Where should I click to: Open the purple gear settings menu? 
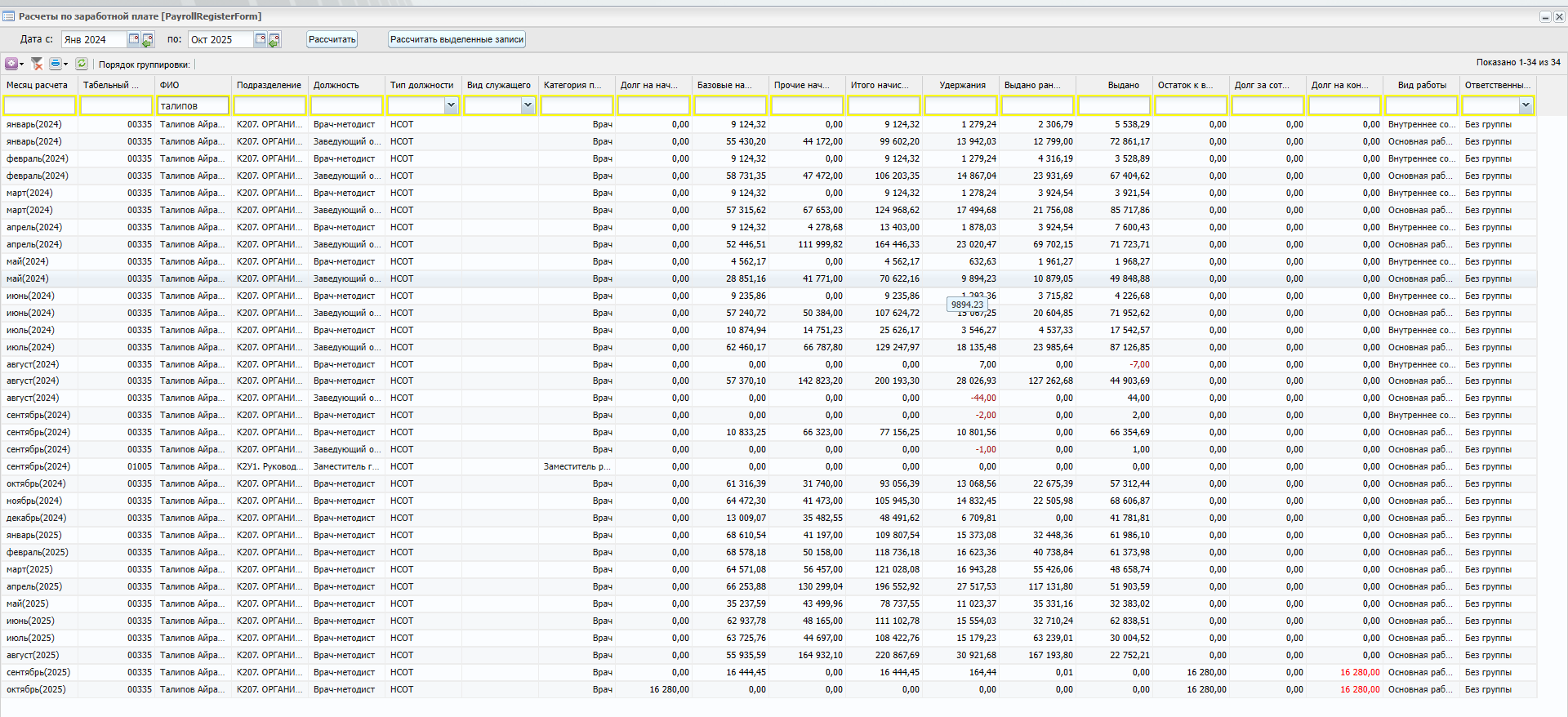click(12, 64)
